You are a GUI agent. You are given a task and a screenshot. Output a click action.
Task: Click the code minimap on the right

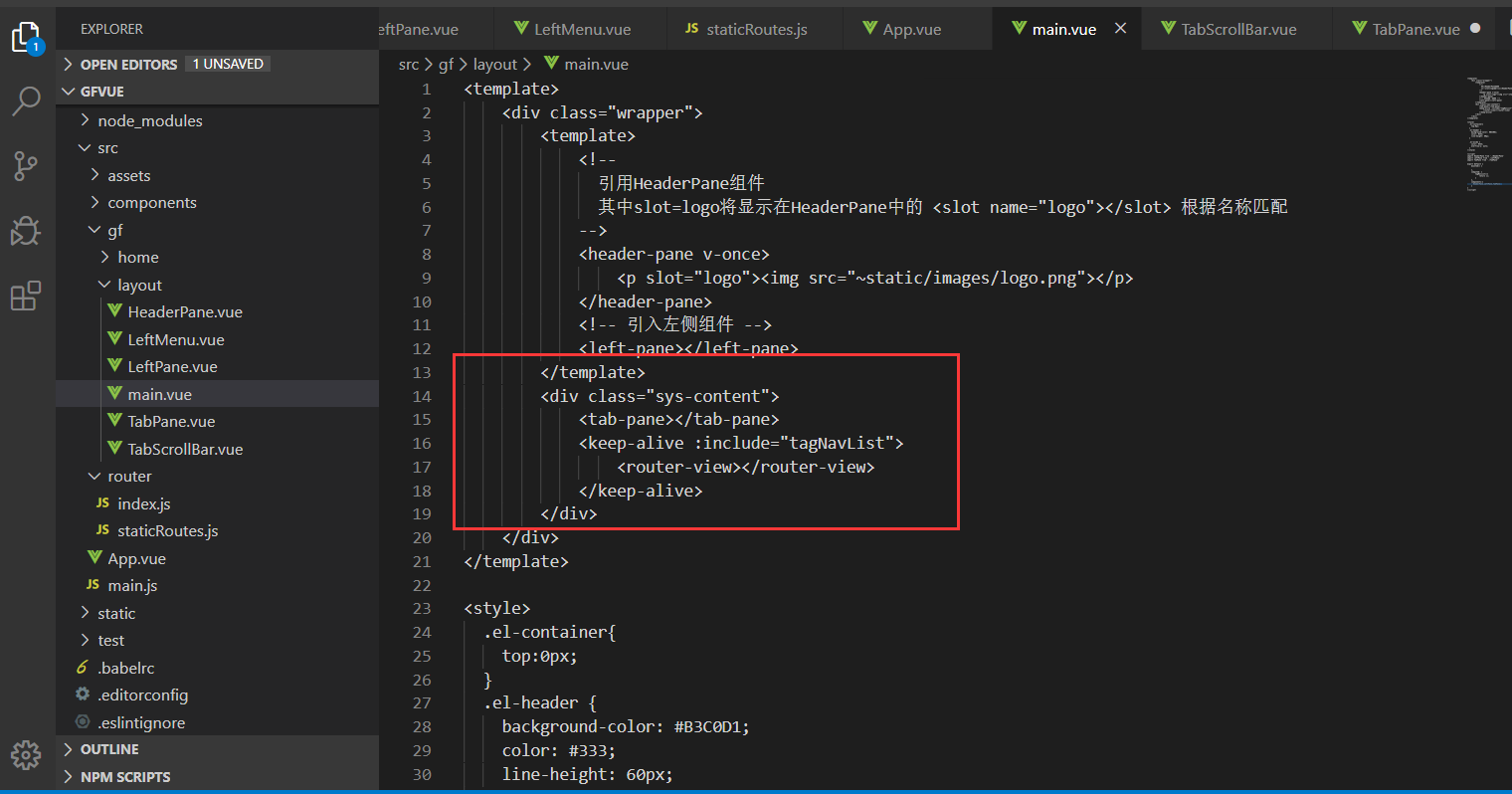click(1487, 134)
